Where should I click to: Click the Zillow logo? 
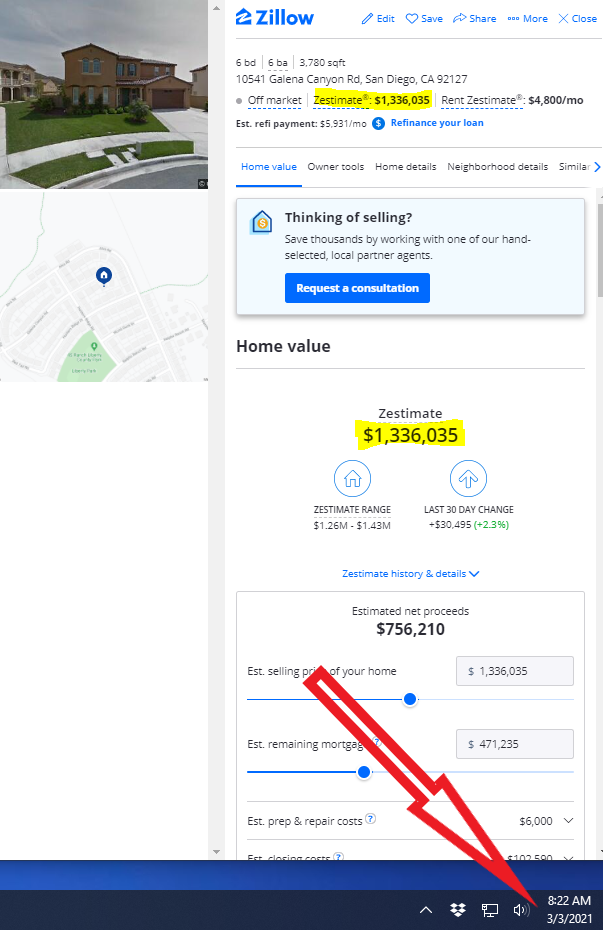point(275,18)
